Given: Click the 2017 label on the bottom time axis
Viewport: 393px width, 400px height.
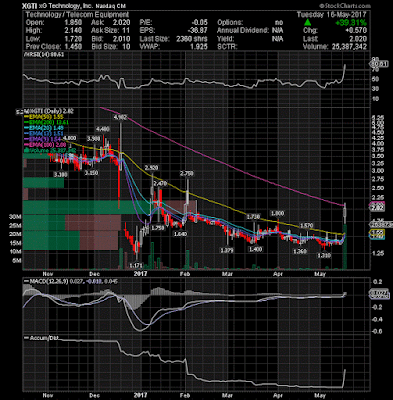Looking at the screenshot, I should [140, 395].
